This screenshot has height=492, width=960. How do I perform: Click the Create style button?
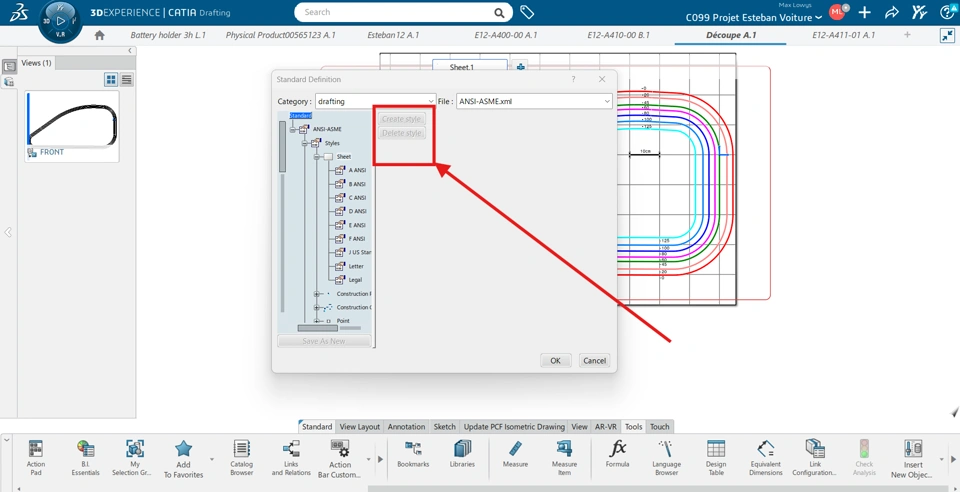coord(402,119)
